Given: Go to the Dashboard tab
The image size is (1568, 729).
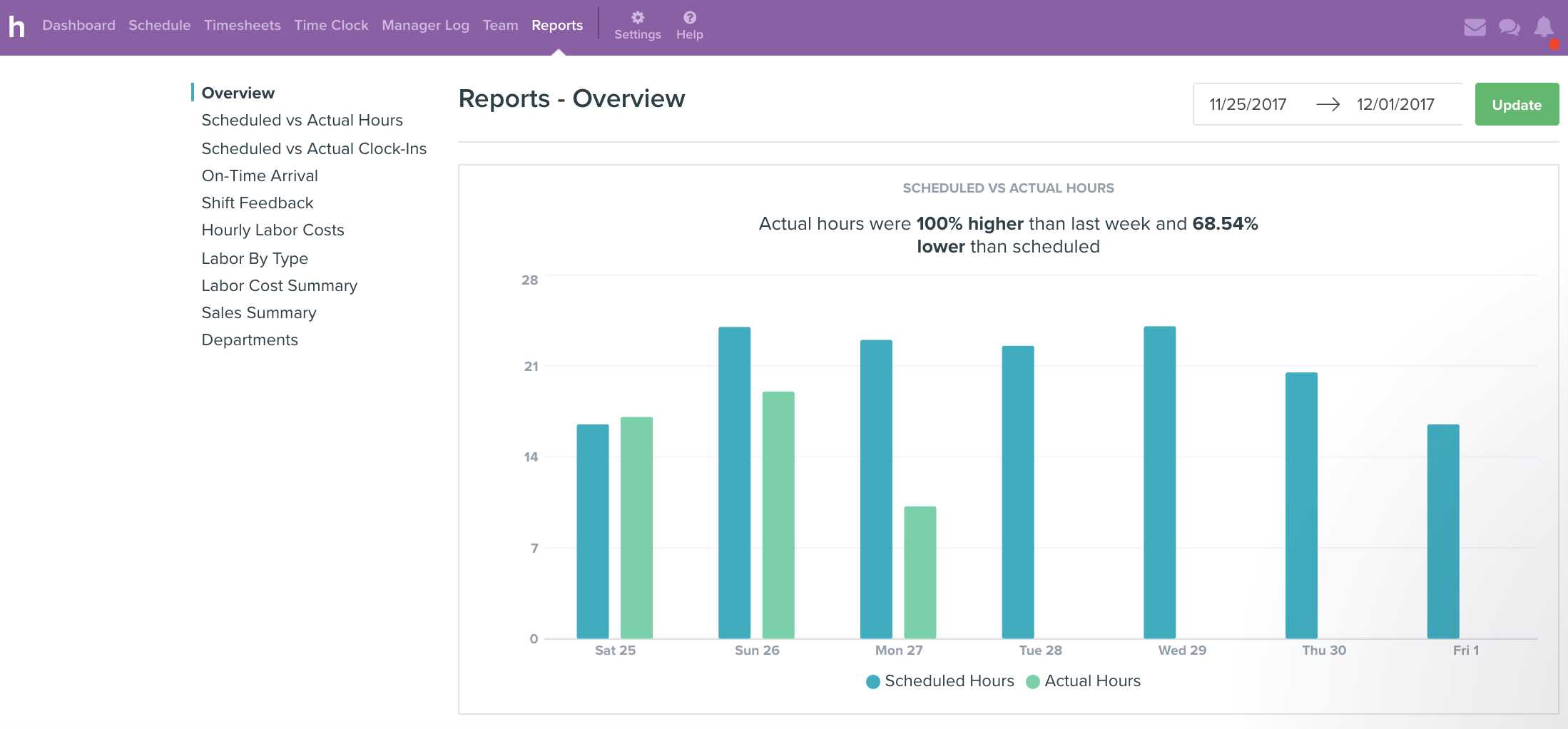Looking at the screenshot, I should (x=78, y=25).
